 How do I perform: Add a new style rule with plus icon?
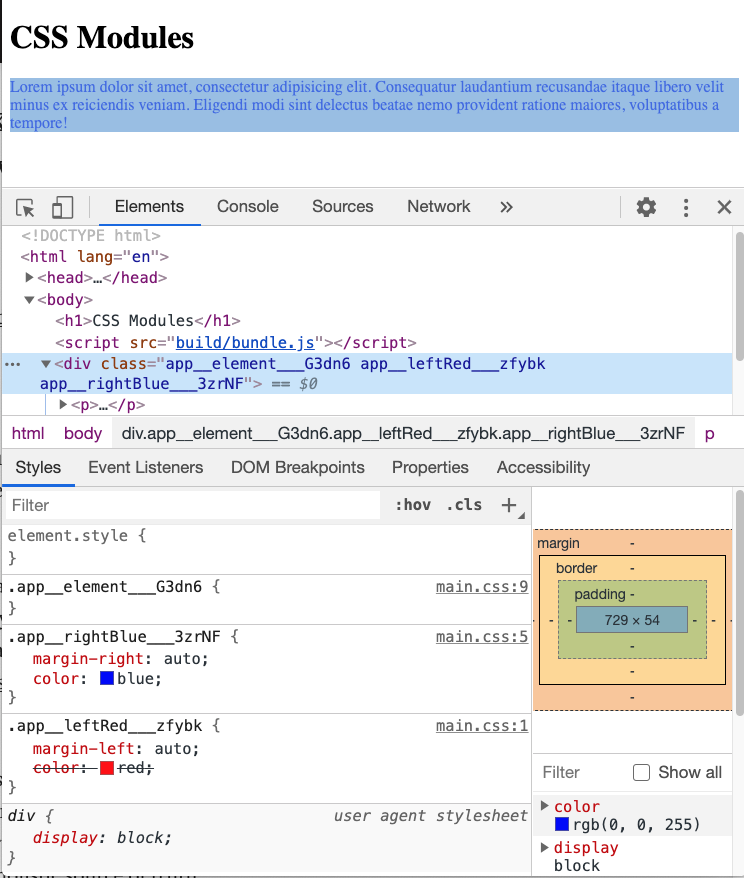point(509,505)
